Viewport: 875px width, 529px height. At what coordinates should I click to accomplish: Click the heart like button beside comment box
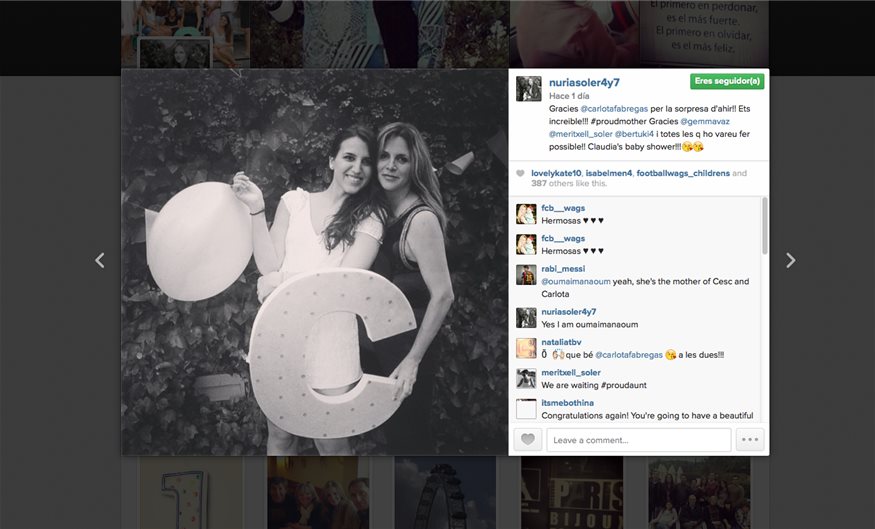pos(528,440)
